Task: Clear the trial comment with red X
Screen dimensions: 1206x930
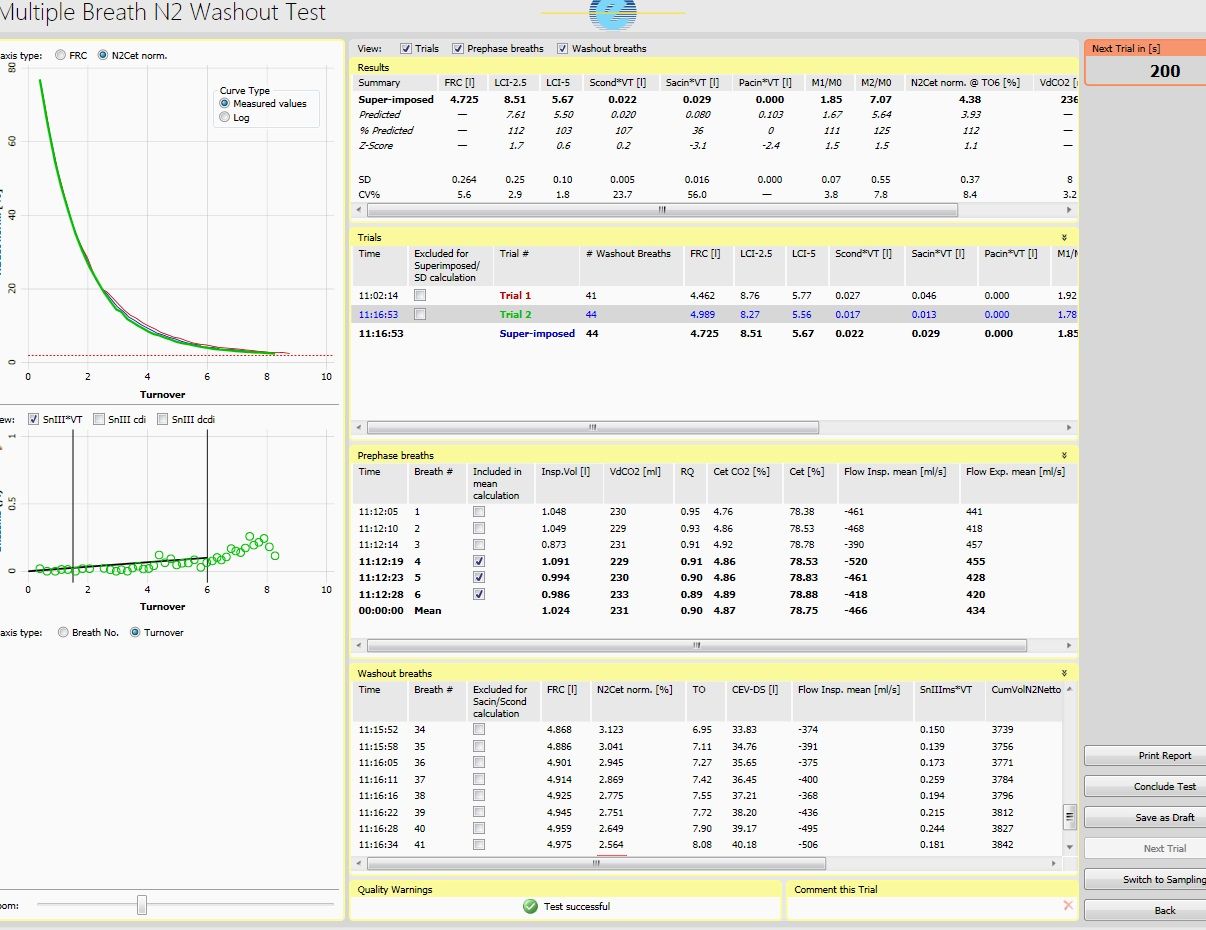Action: click(x=1068, y=905)
